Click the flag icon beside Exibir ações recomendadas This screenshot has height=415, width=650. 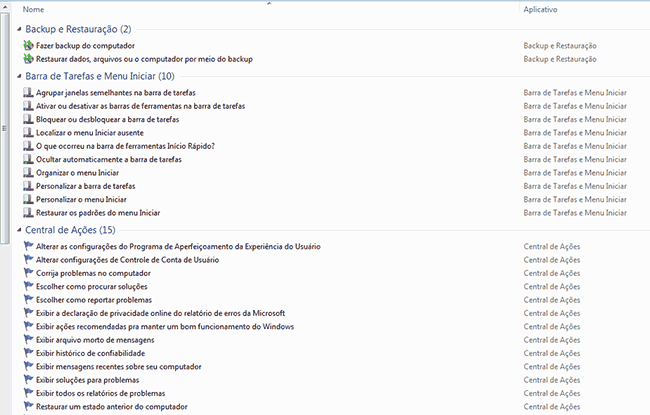(28, 326)
